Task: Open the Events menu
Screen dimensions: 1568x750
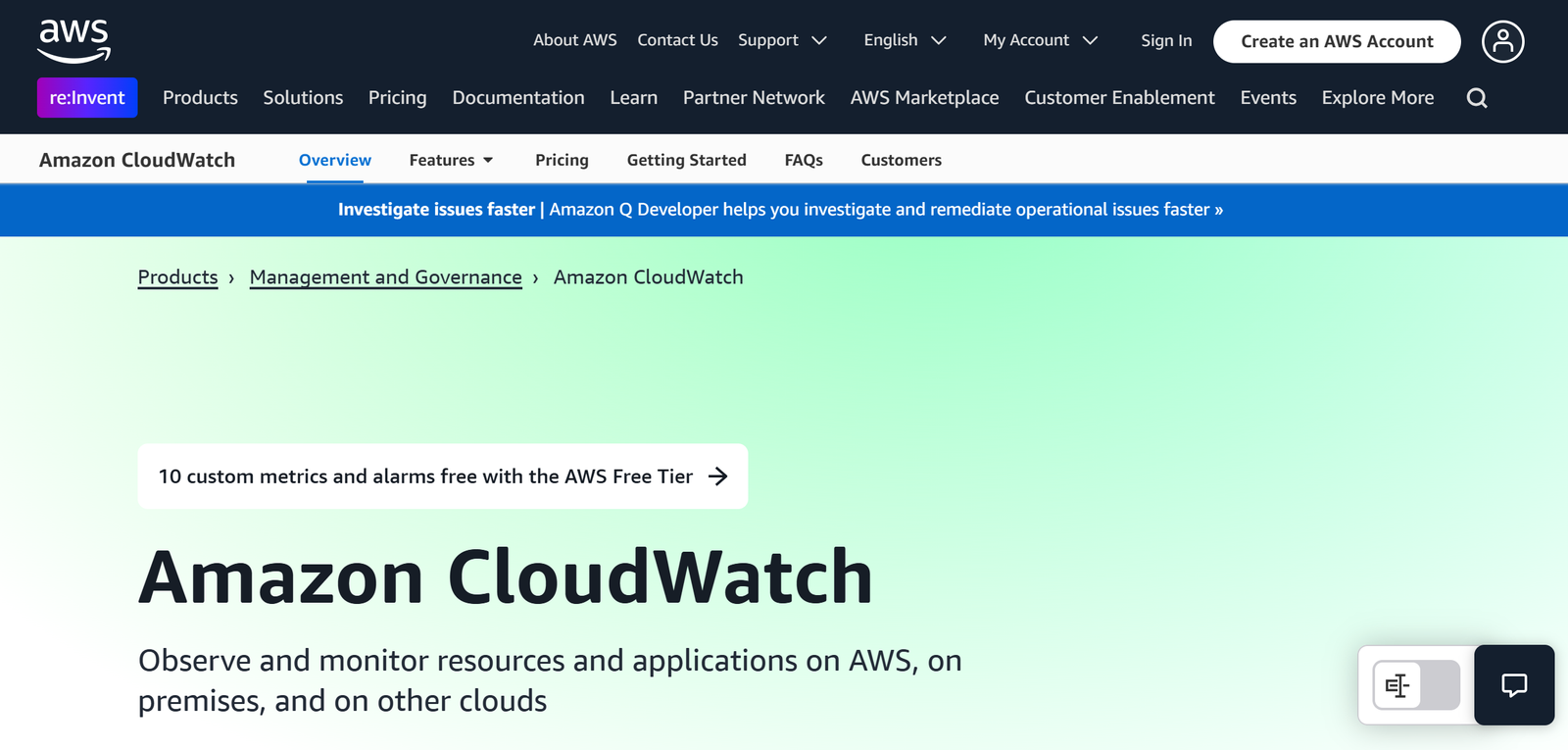Action: (x=1268, y=98)
